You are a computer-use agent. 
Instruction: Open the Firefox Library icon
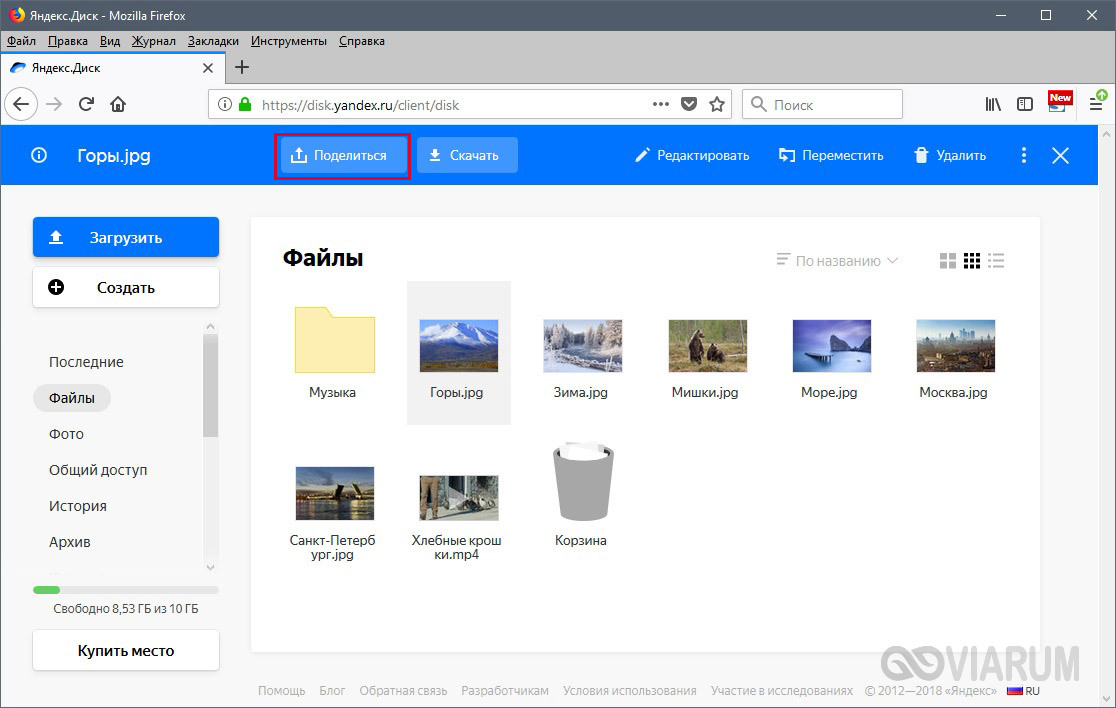pyautogui.click(x=993, y=105)
